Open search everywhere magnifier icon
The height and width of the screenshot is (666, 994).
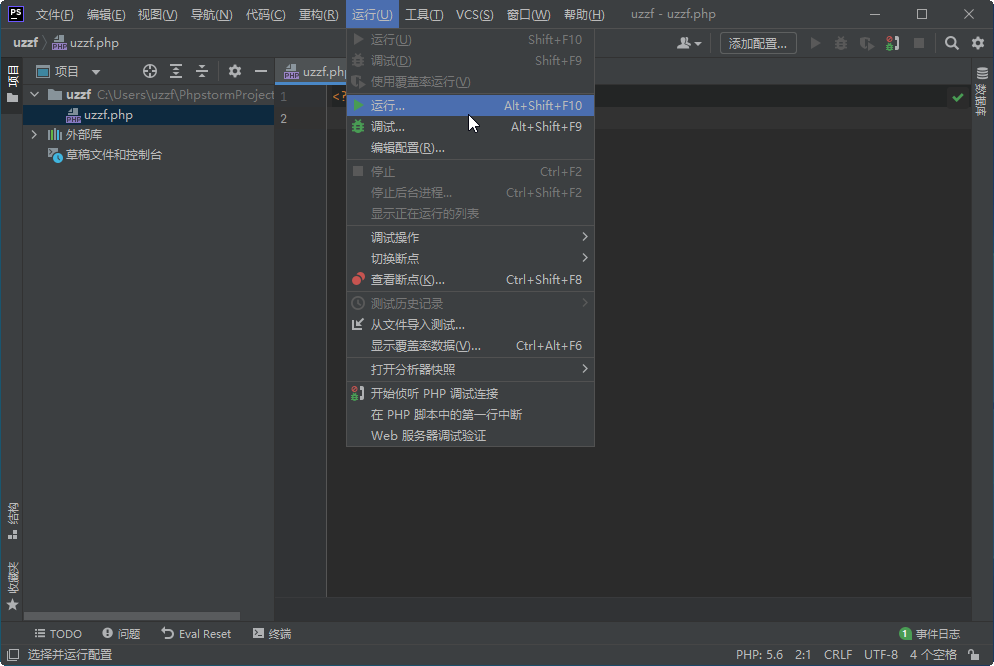coord(952,43)
